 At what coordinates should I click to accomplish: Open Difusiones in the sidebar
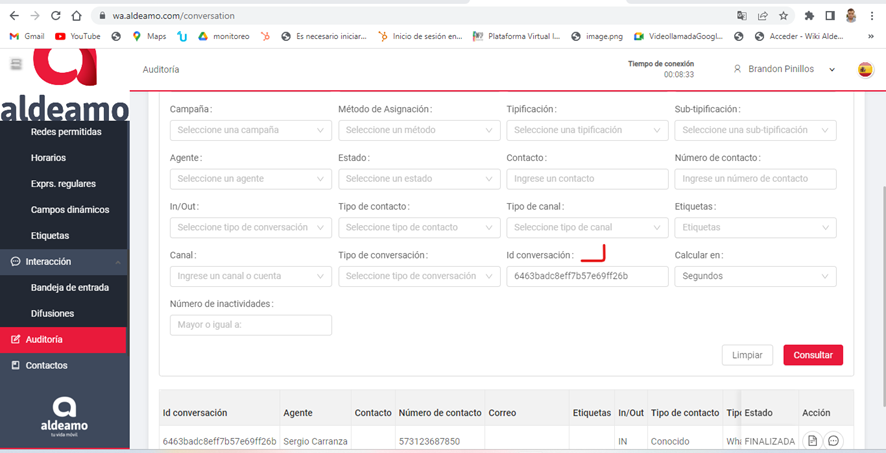(53, 313)
